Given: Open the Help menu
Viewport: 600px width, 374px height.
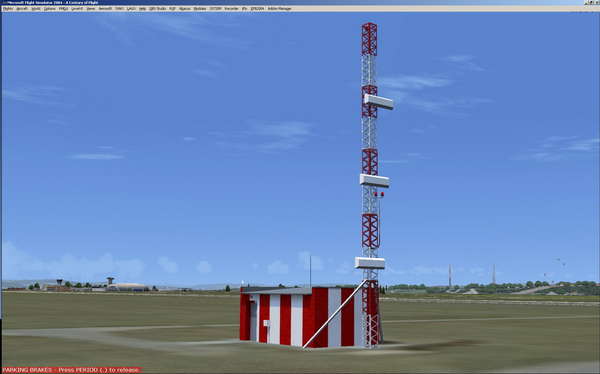Looking at the screenshot, I should tap(142, 8).
